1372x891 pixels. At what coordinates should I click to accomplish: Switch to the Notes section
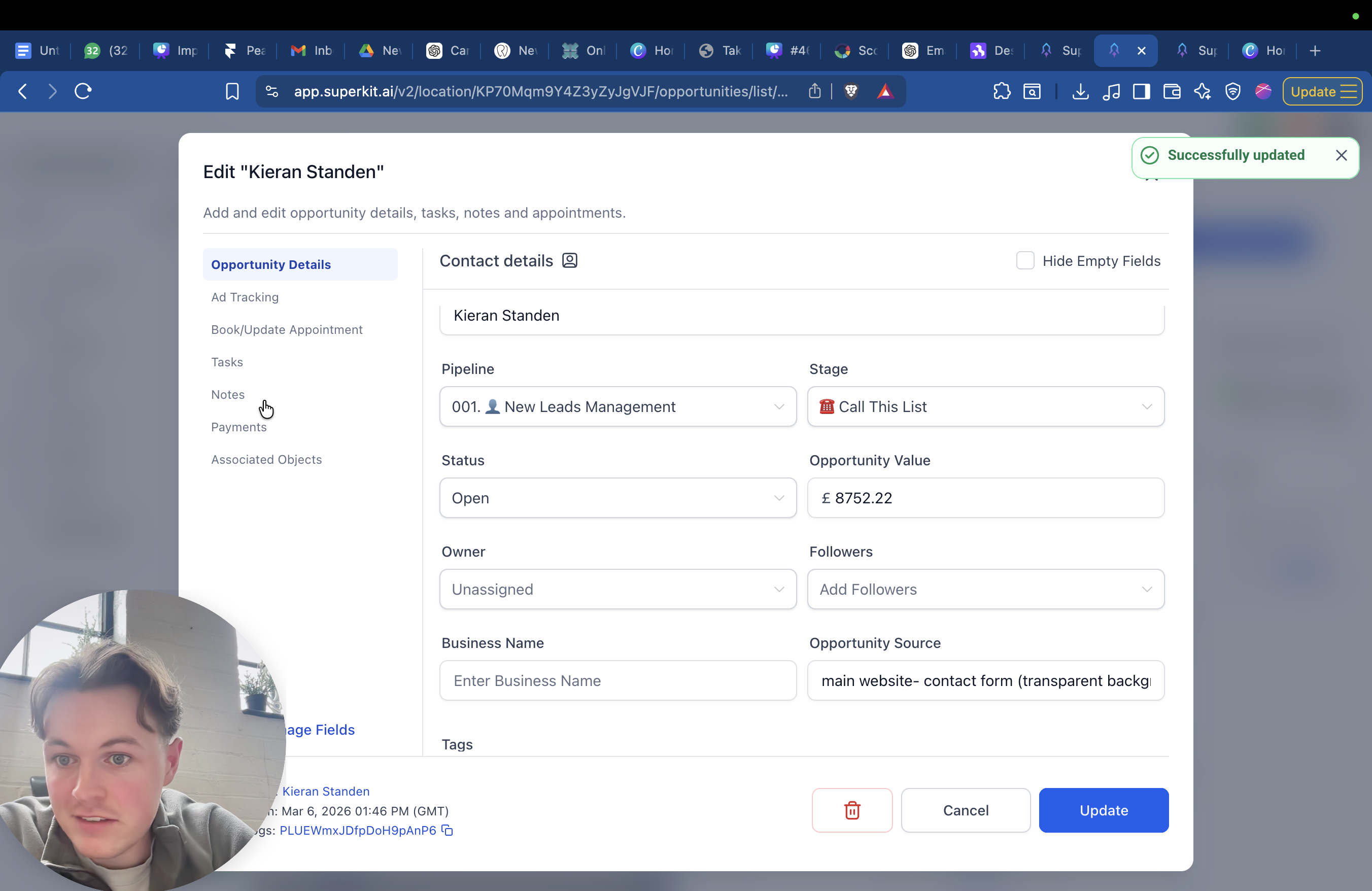coord(228,395)
